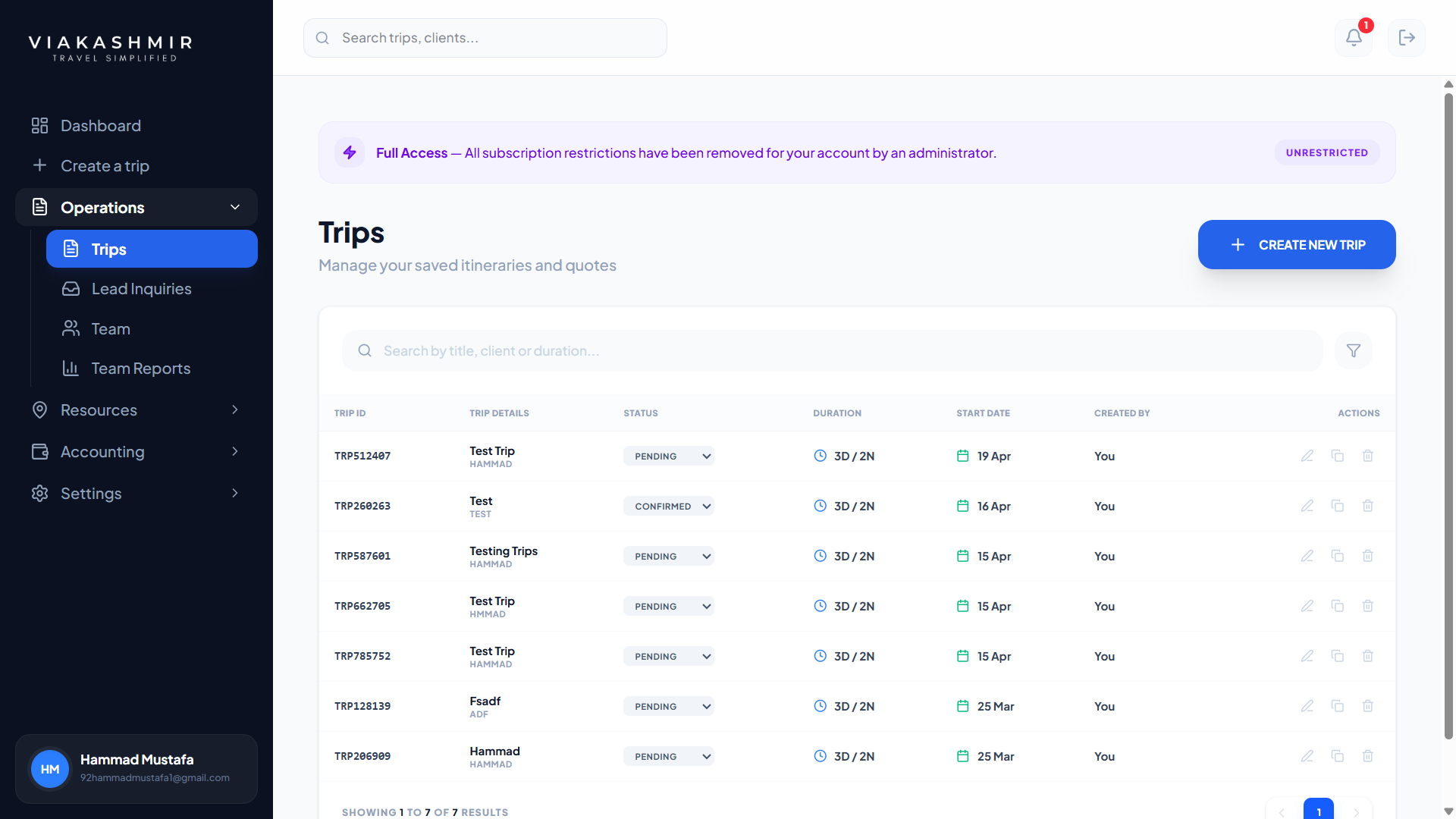The image size is (1456, 819).
Task: Open status dropdown for TRP587601
Action: tap(669, 556)
